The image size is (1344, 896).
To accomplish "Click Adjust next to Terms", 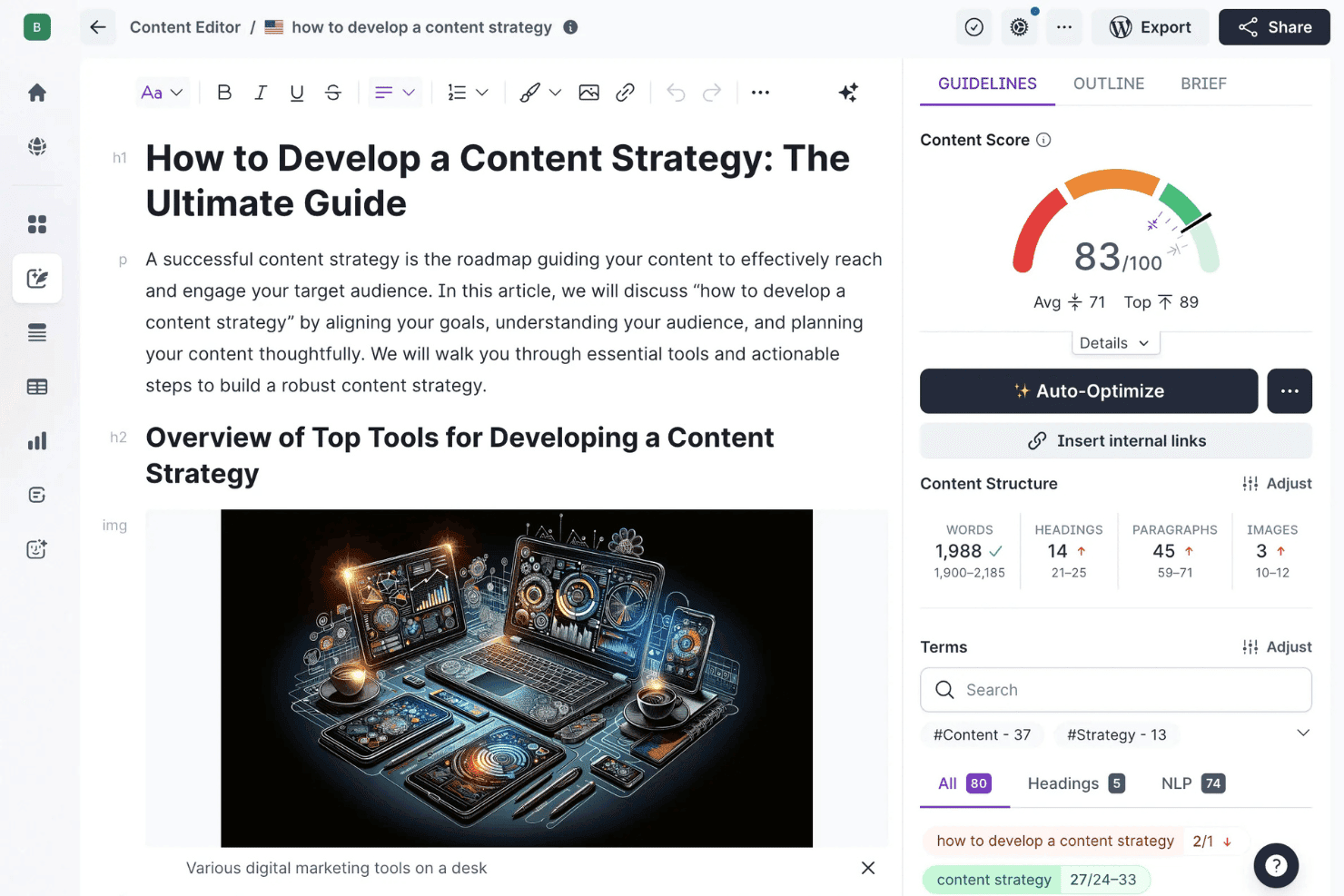I will [1277, 647].
